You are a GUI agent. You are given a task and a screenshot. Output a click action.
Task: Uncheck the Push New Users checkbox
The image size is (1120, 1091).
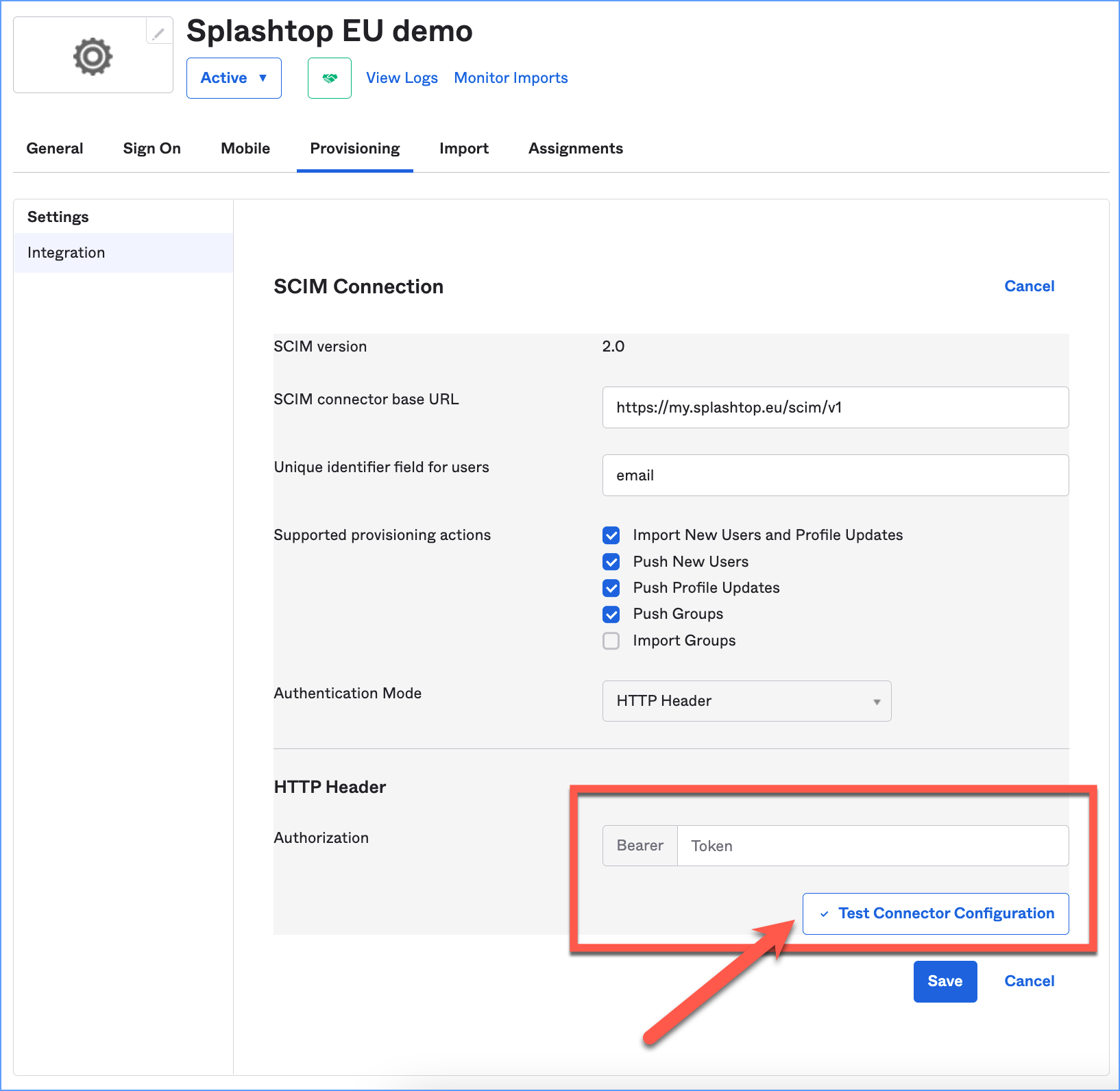click(611, 562)
